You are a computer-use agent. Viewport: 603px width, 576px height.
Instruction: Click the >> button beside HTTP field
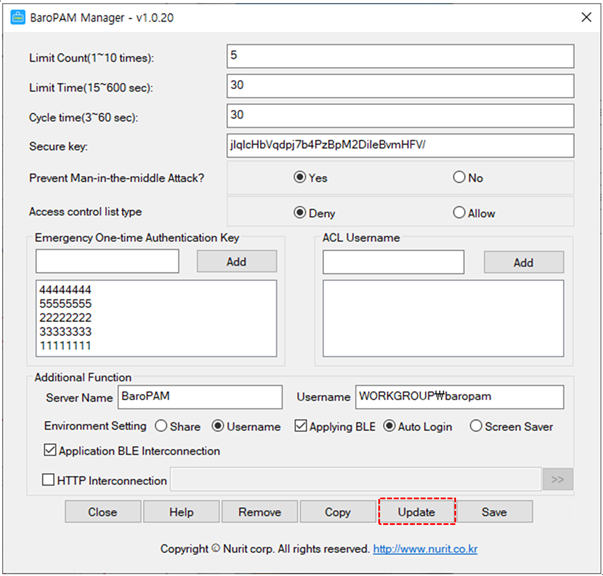click(558, 479)
